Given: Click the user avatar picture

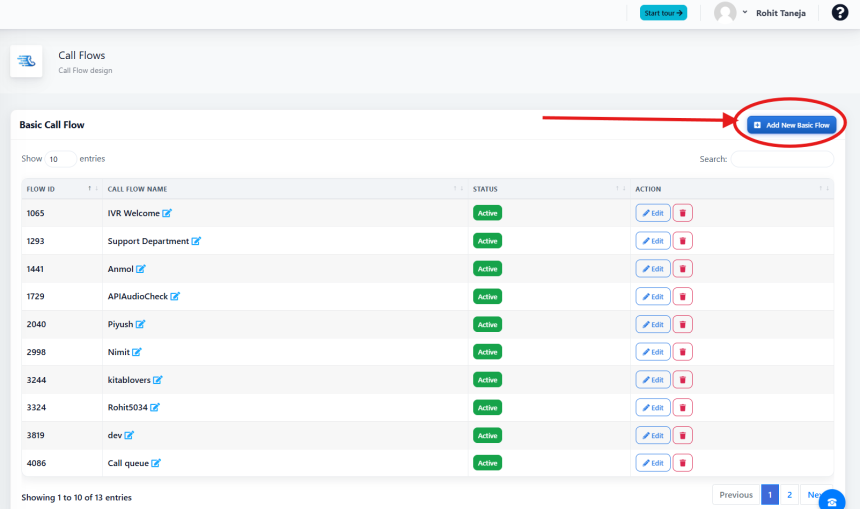Looking at the screenshot, I should tap(725, 12).
